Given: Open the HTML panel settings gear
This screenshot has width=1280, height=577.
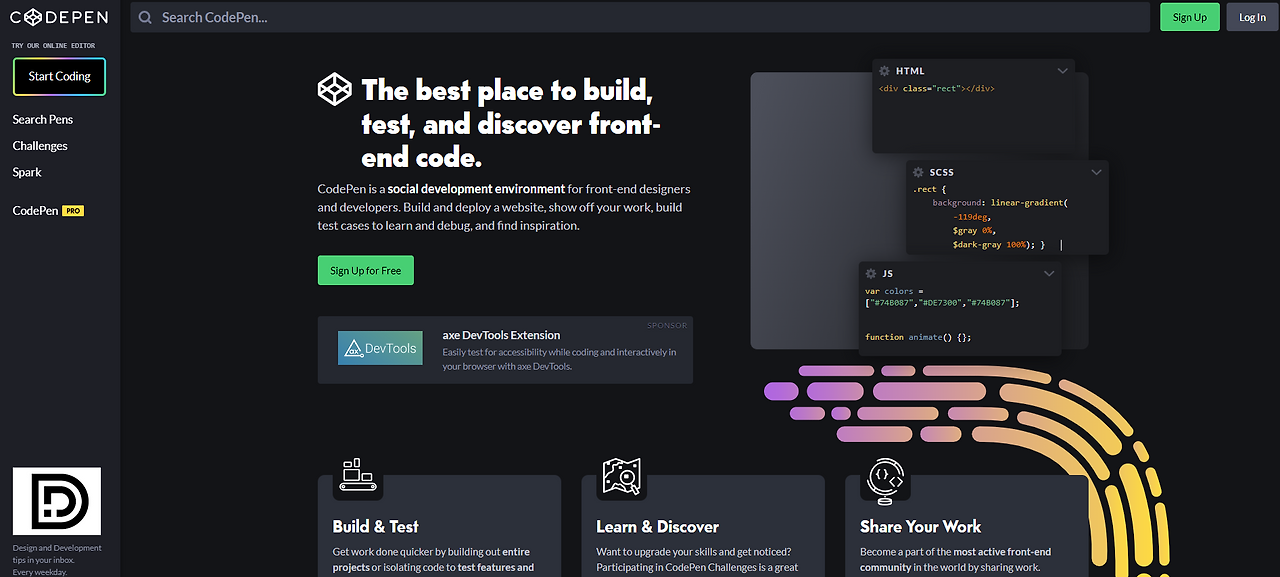Looking at the screenshot, I should [x=883, y=70].
